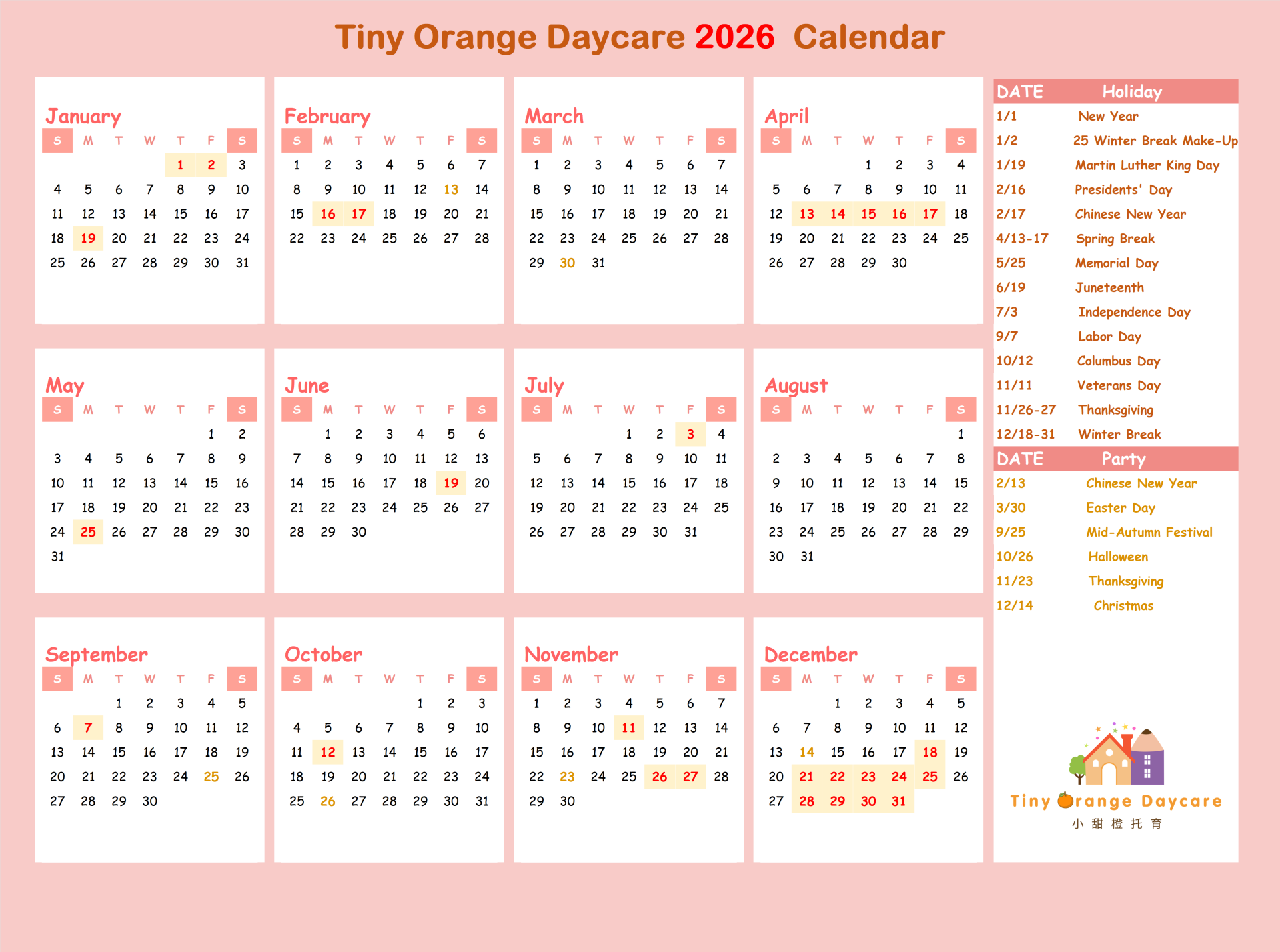Viewport: 1280px width, 952px height.
Task: Click September 7 Labor Day cell
Action: [x=88, y=728]
